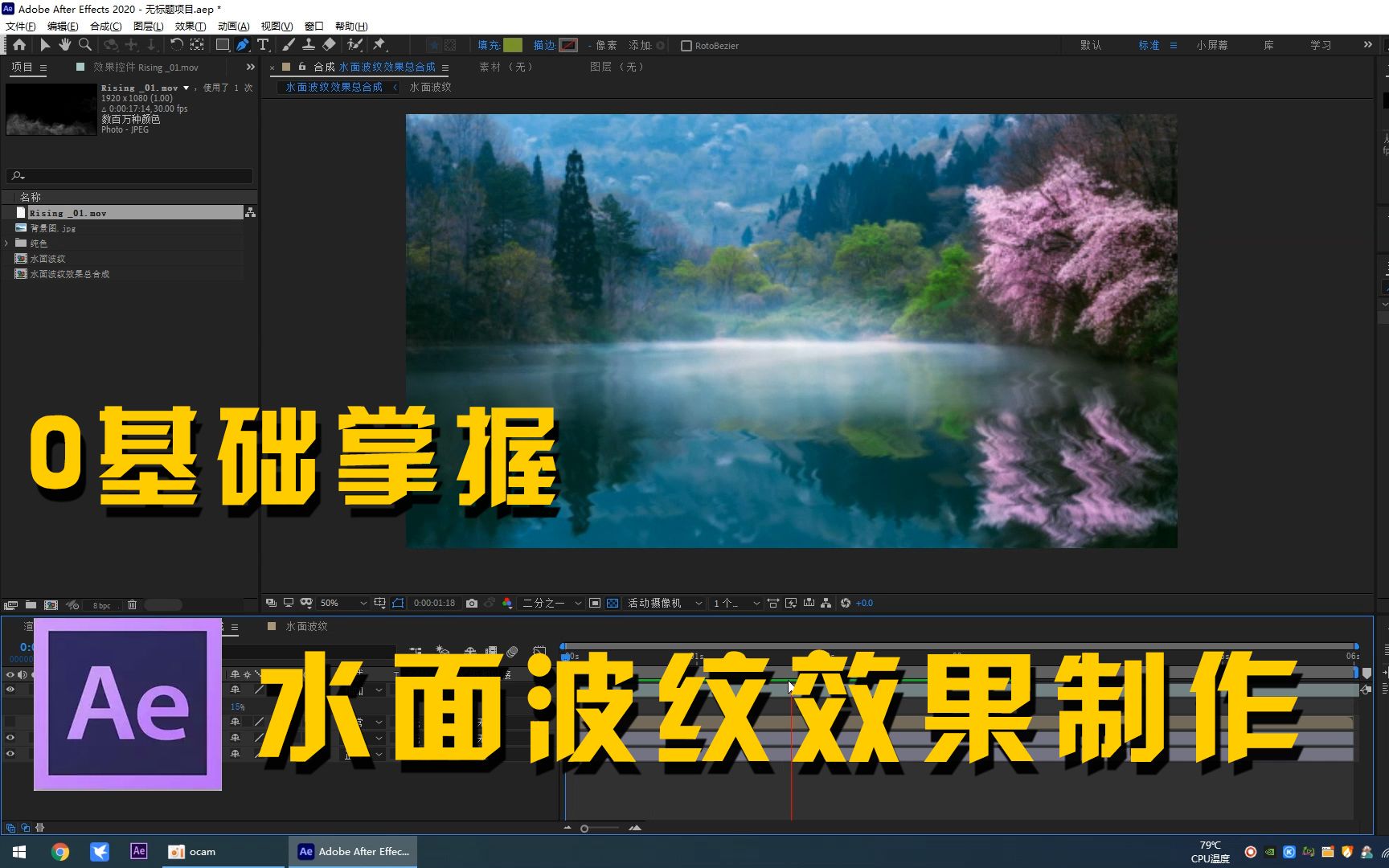Take a snapshot of the composition viewer

471,603
